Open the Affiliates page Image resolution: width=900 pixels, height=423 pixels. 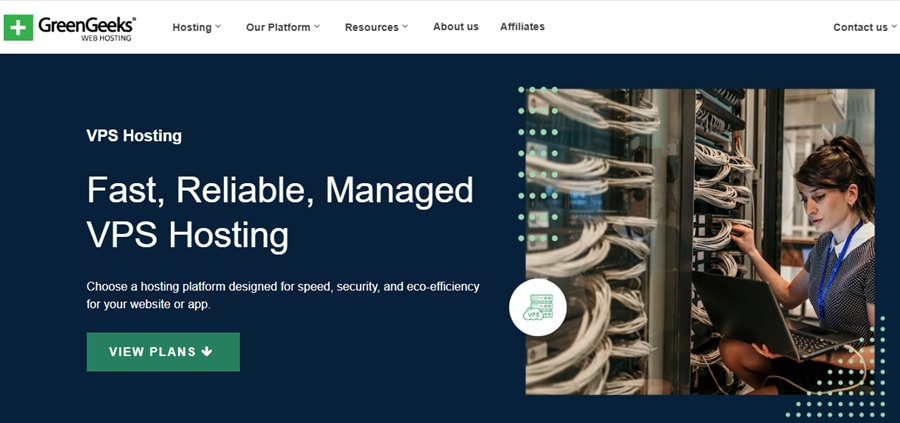coord(522,26)
